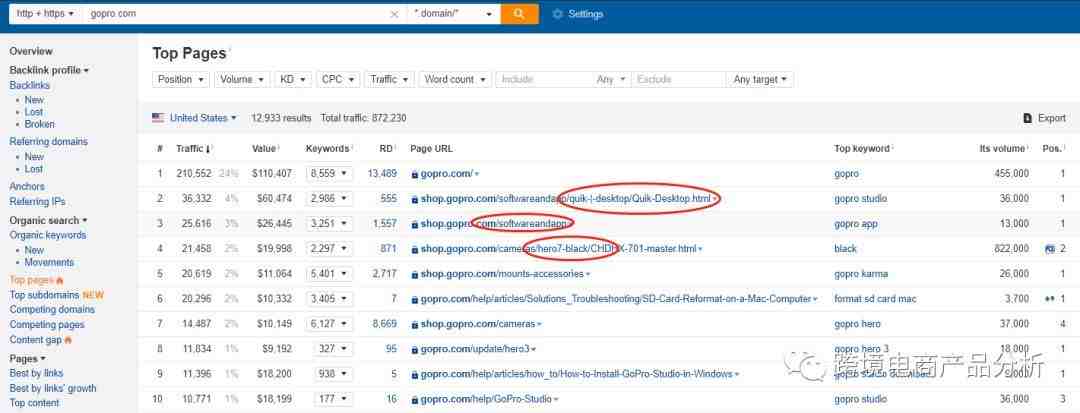Screen dimensions: 1080x413
Task: Open the Traffic filter dropdown
Action: point(390,79)
